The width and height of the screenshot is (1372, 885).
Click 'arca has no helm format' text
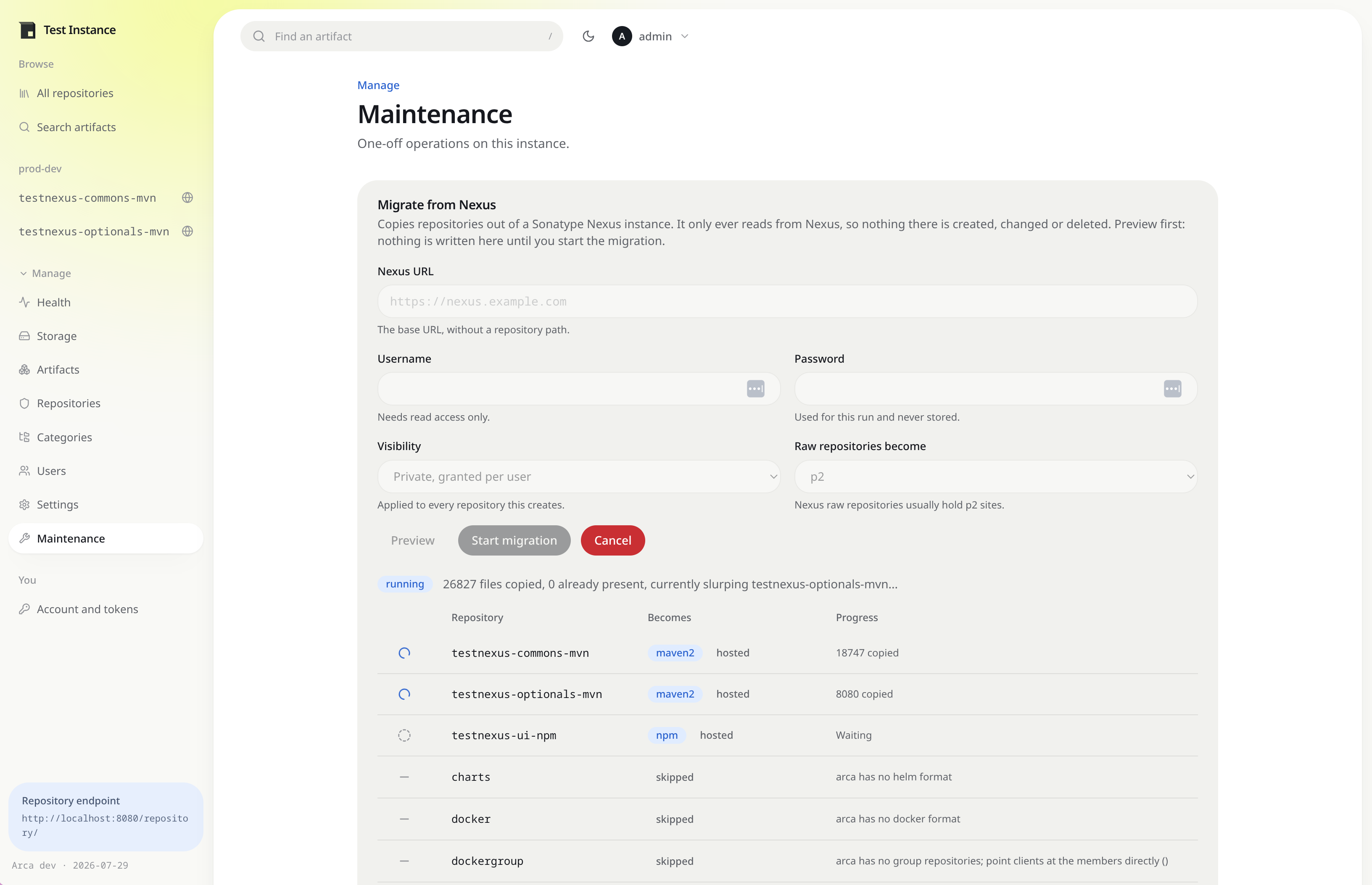(x=893, y=777)
